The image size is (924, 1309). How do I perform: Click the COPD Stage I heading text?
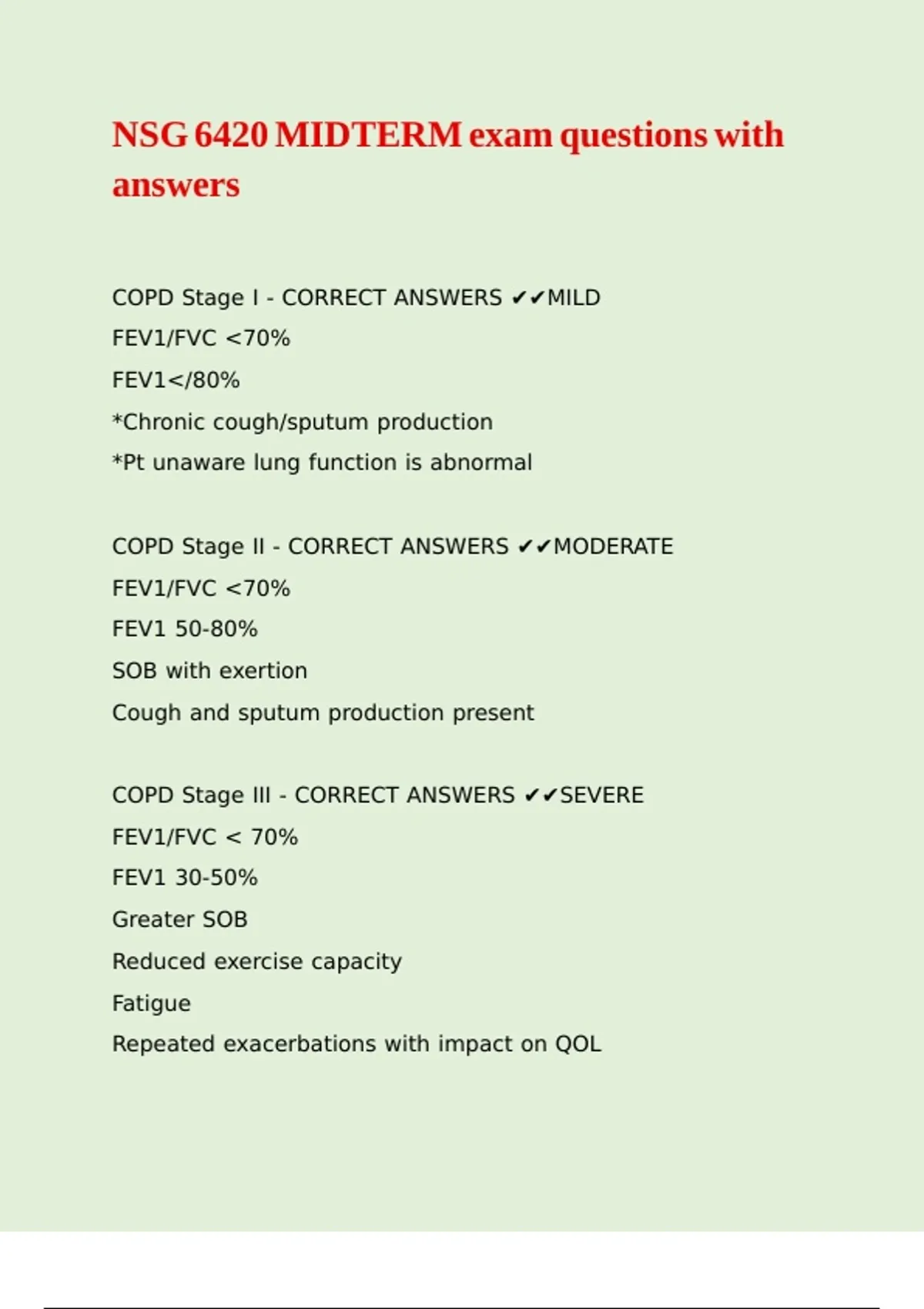pyautogui.click(x=185, y=298)
